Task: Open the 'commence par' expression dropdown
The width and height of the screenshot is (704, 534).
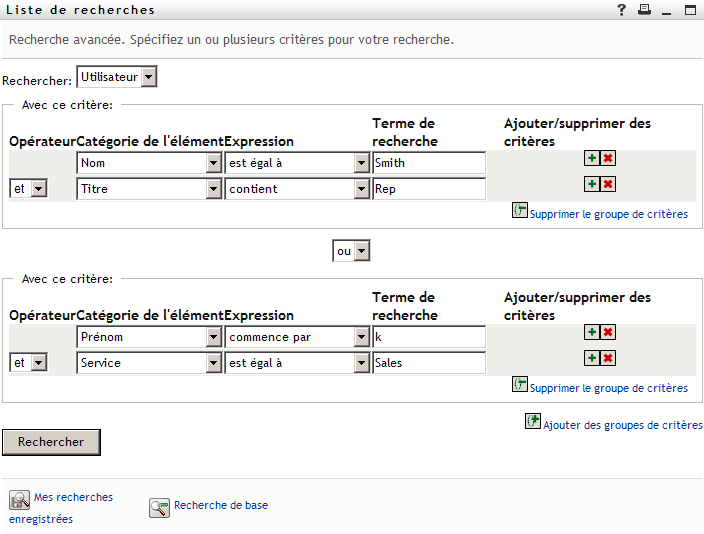Action: pos(361,337)
